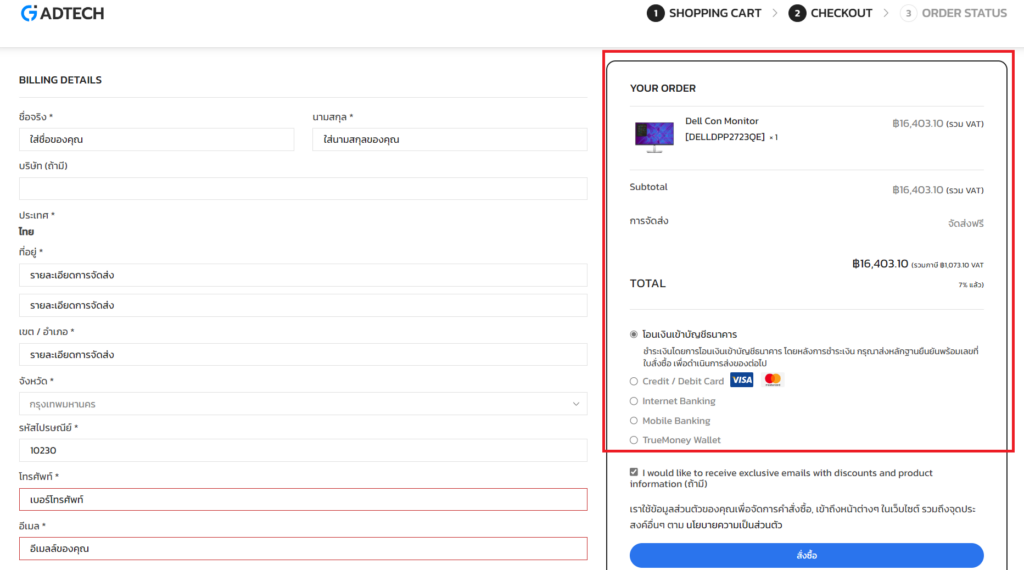Open the province dropdown showing กรุงเทพมหานคร
The width and height of the screenshot is (1024, 570).
pyautogui.click(x=303, y=404)
